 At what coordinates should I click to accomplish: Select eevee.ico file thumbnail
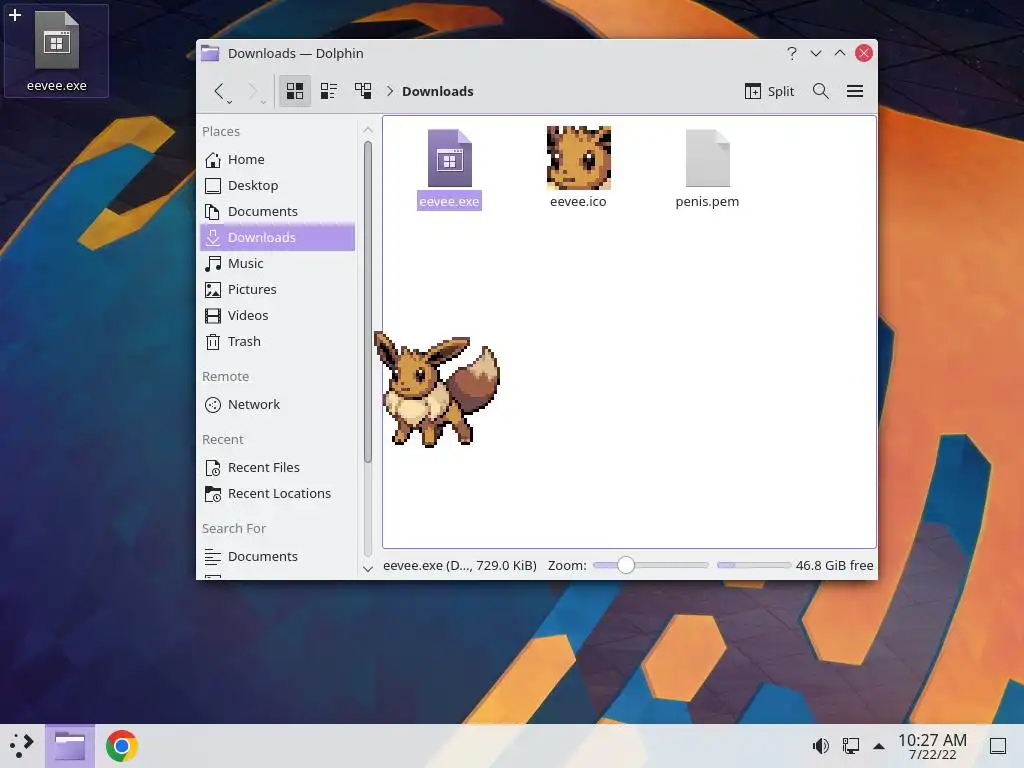[x=579, y=158]
